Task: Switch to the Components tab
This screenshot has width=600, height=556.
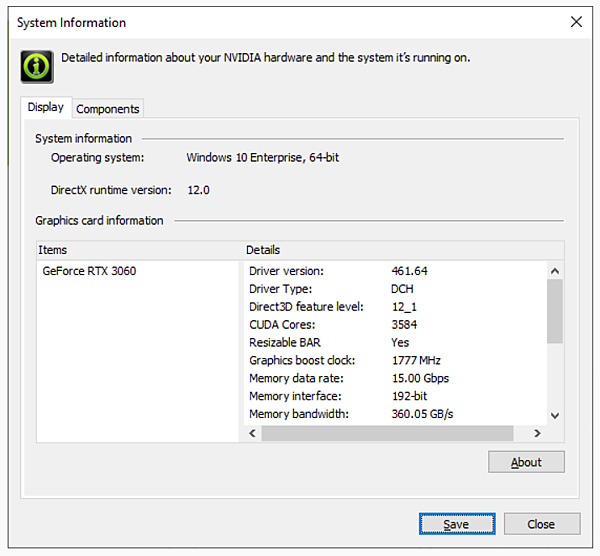Action: pyautogui.click(x=108, y=109)
